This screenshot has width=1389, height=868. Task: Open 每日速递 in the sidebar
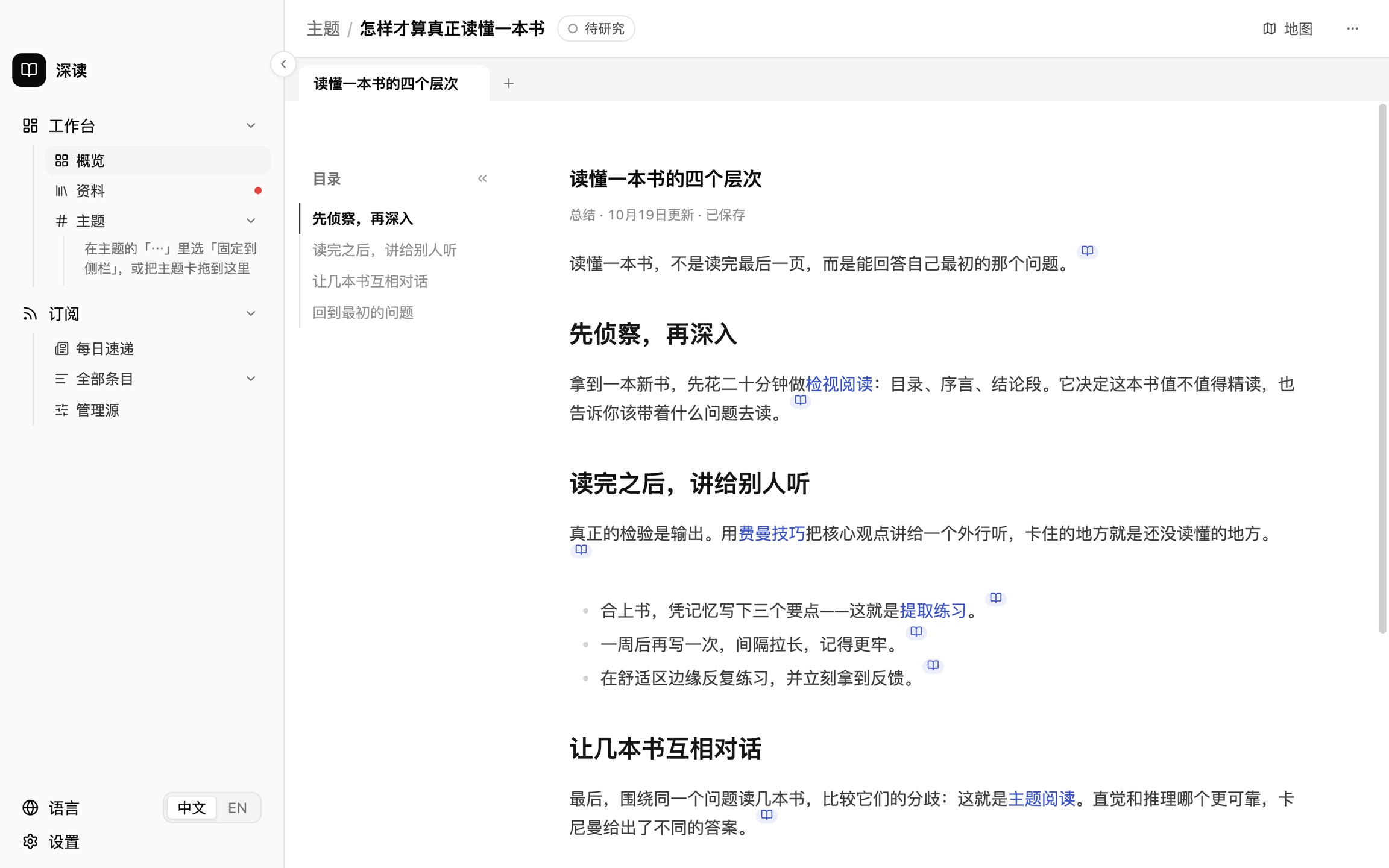(158, 348)
